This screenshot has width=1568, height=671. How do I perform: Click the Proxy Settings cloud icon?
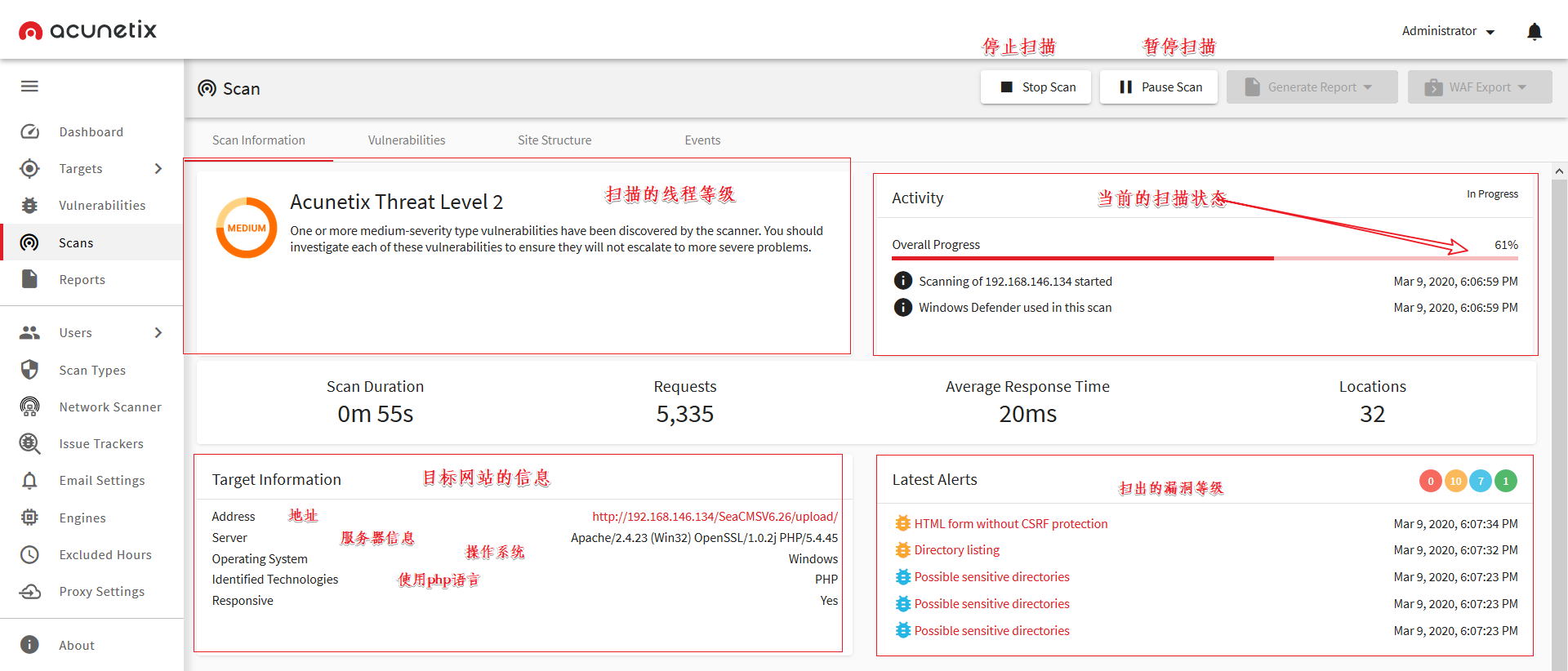[29, 591]
